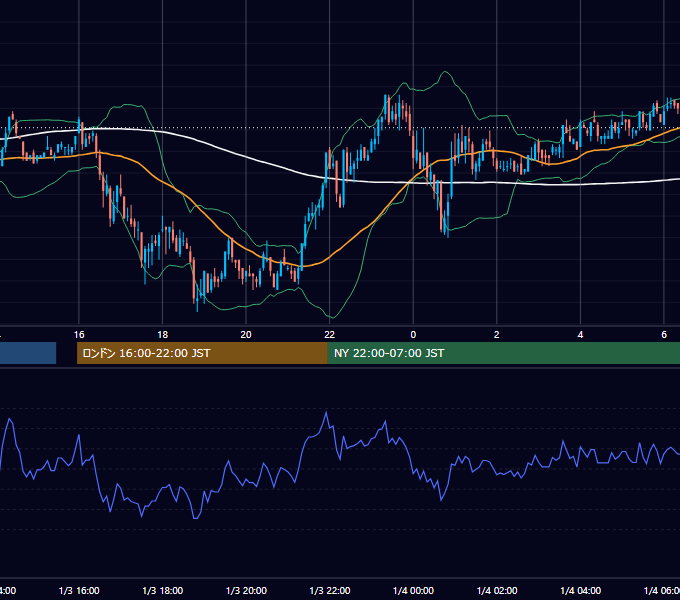Select the blue session bar before ロンドン

(28, 353)
